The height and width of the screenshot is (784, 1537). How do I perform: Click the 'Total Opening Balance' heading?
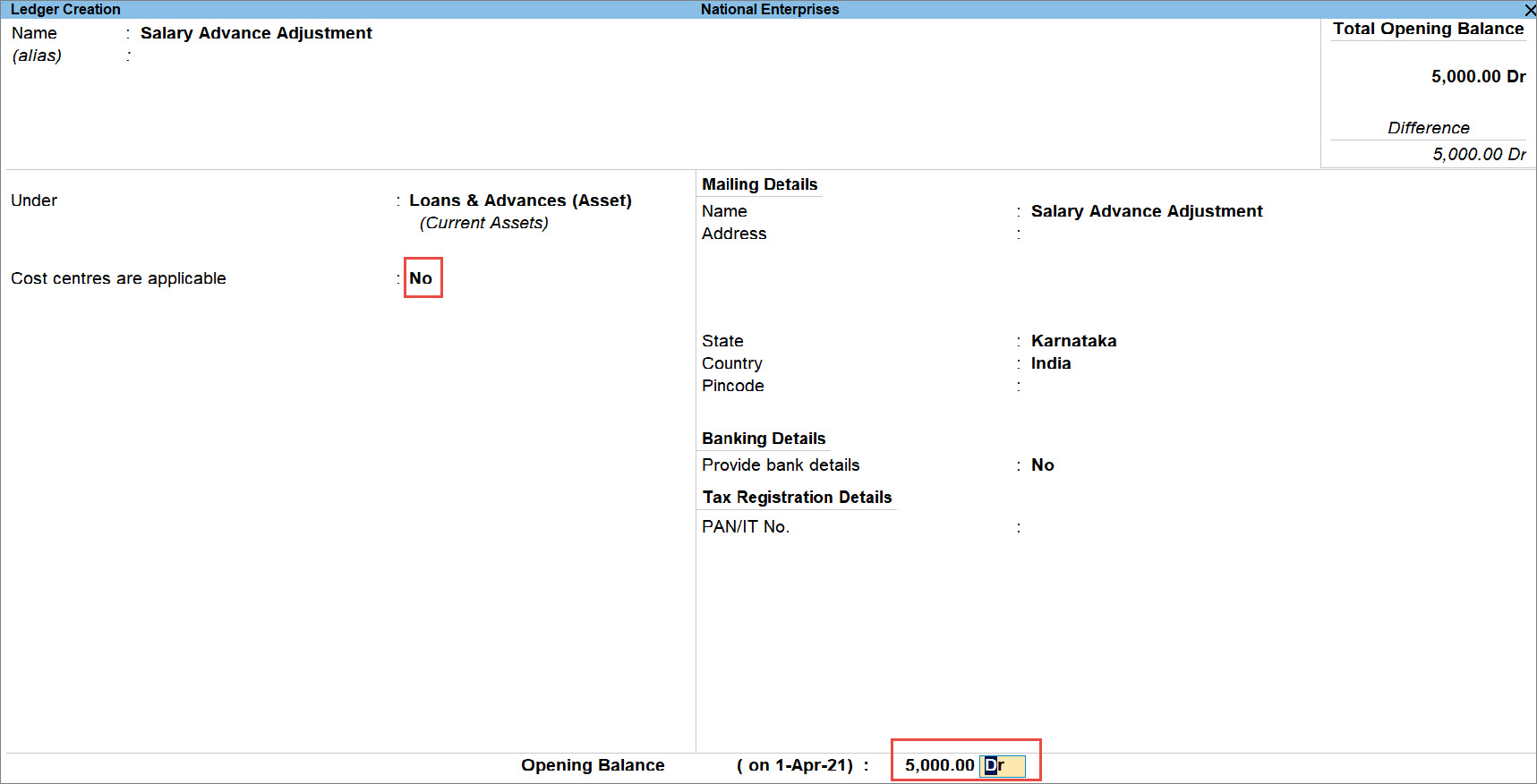[1429, 29]
